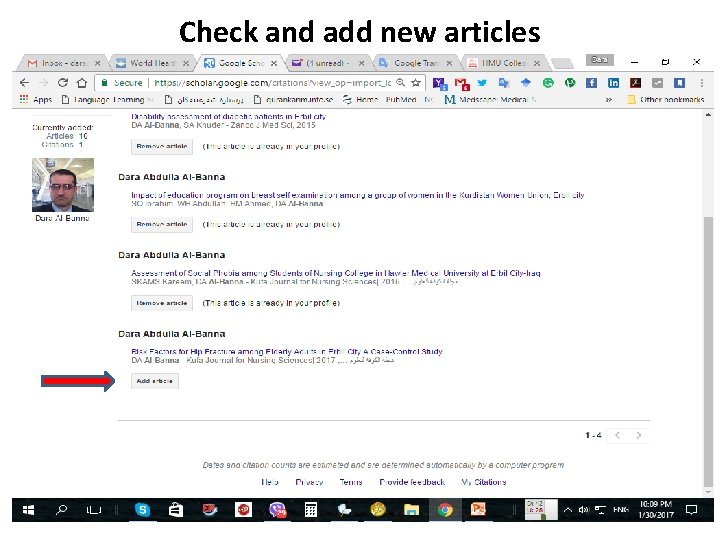
Task: Bookmark this page with the star icon
Action: pos(416,83)
